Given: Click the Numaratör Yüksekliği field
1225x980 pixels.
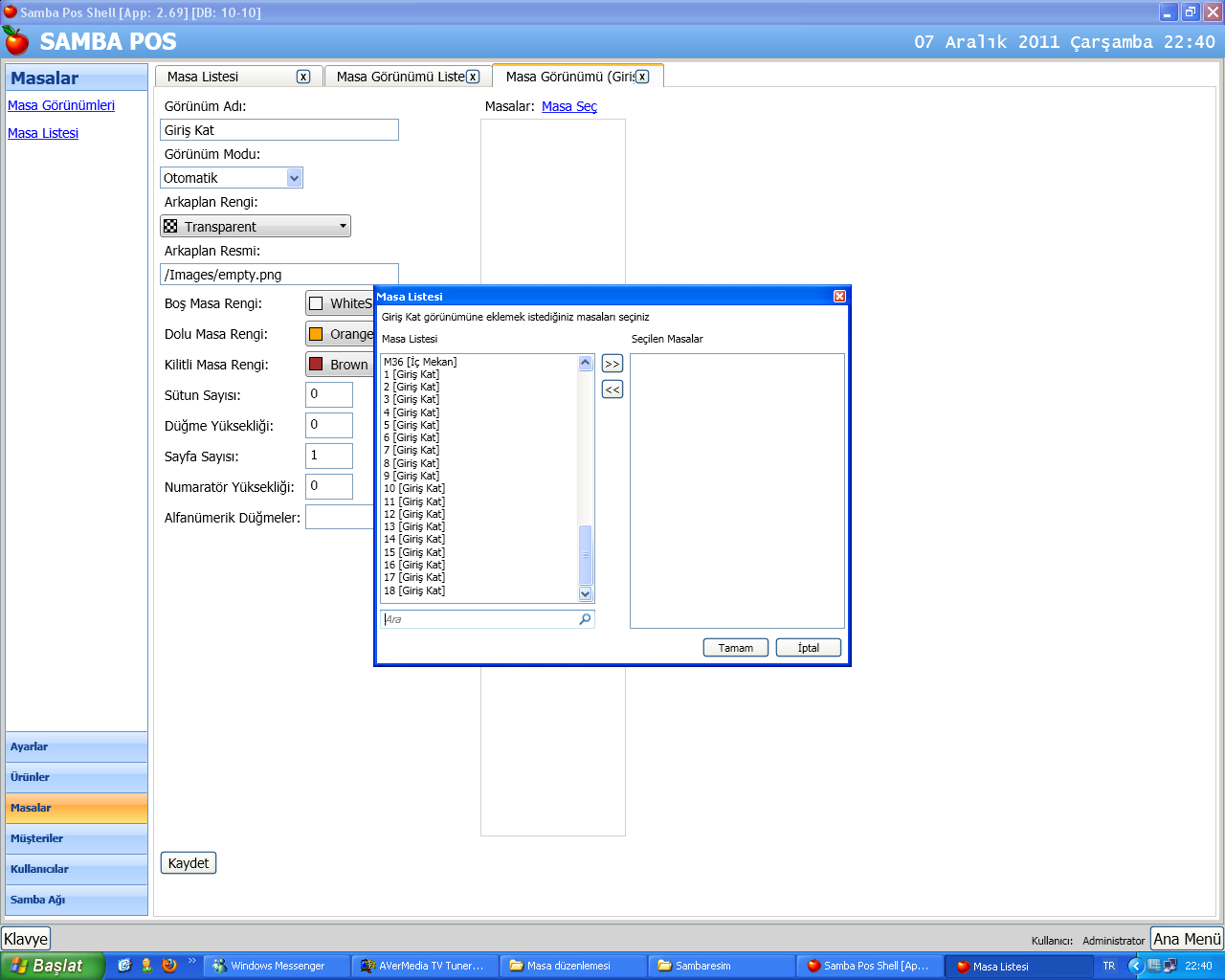Looking at the screenshot, I should pyautogui.click(x=329, y=486).
